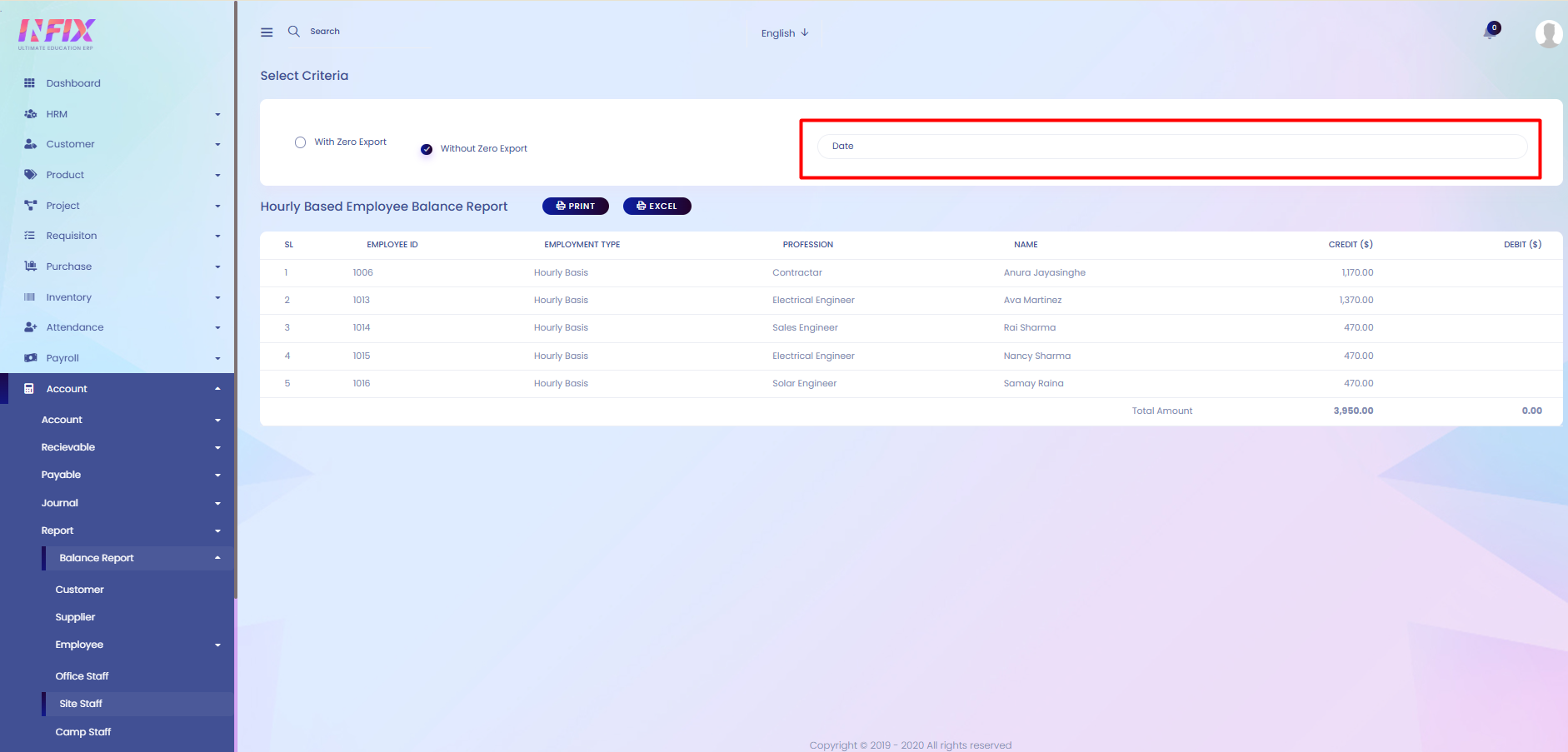The image size is (1568, 752).
Task: Click the PRINT button
Action: click(576, 207)
